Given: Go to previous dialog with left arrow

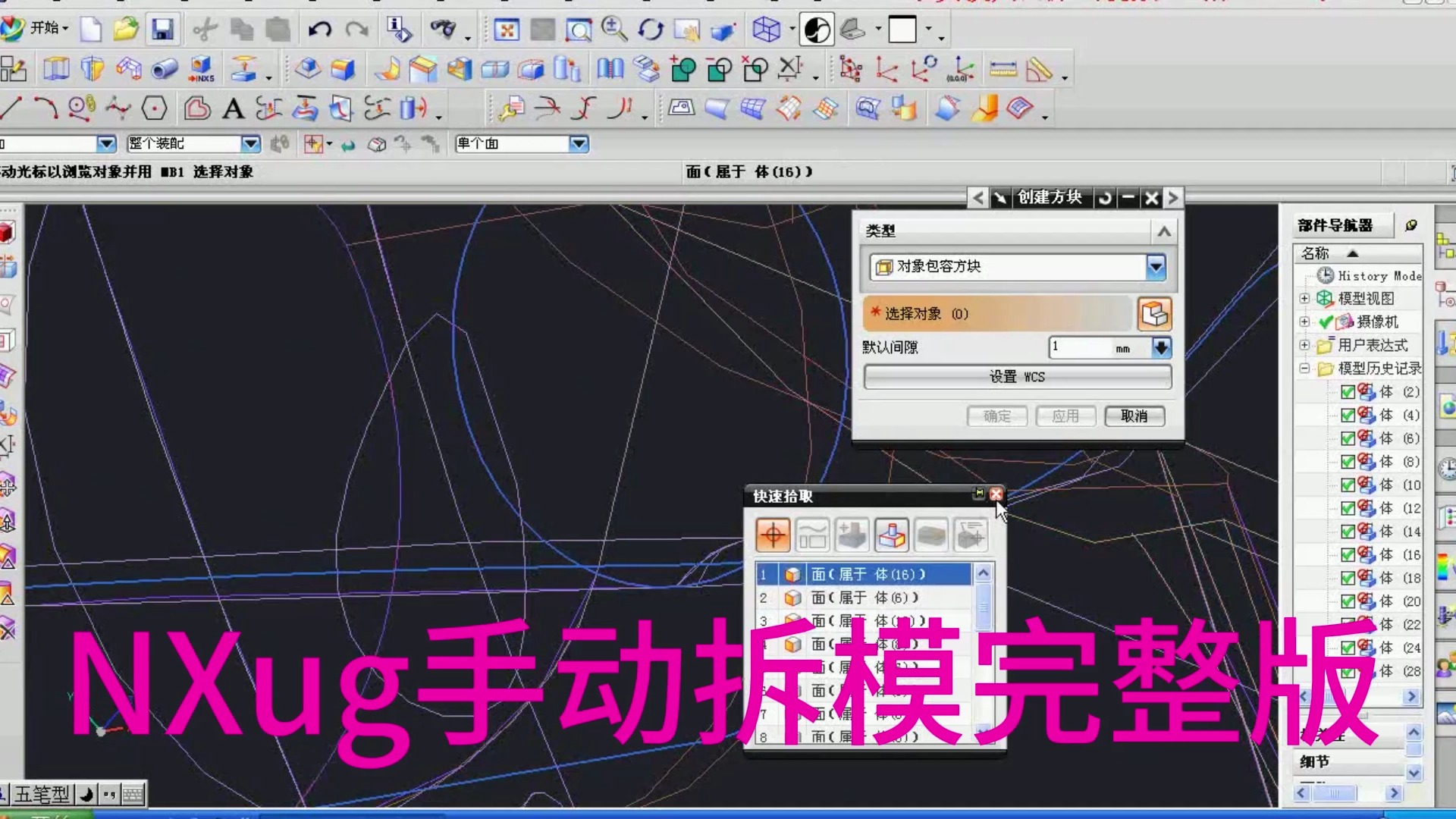Looking at the screenshot, I should click(x=978, y=198).
